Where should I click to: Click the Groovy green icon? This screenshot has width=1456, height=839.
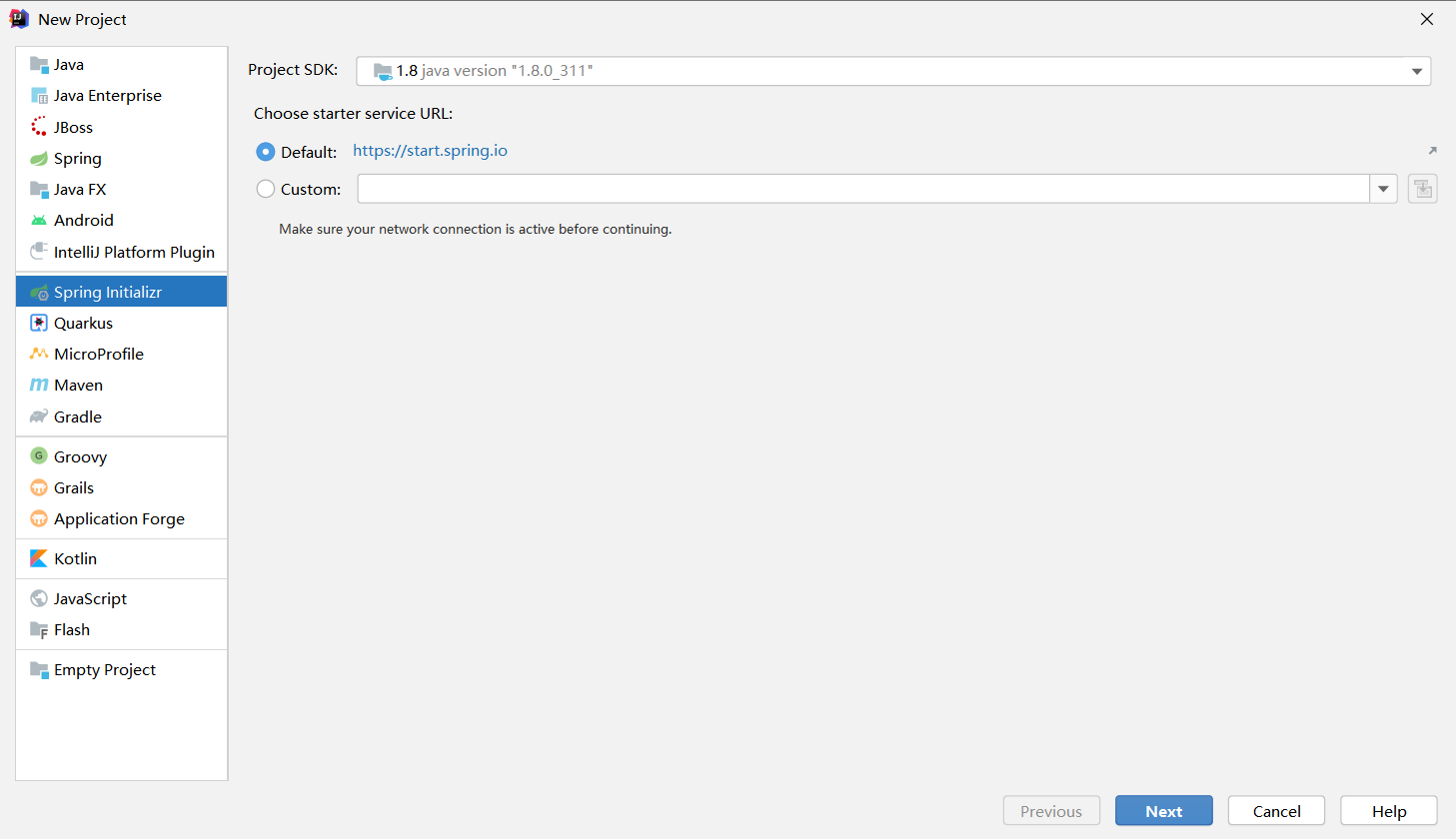coord(39,456)
